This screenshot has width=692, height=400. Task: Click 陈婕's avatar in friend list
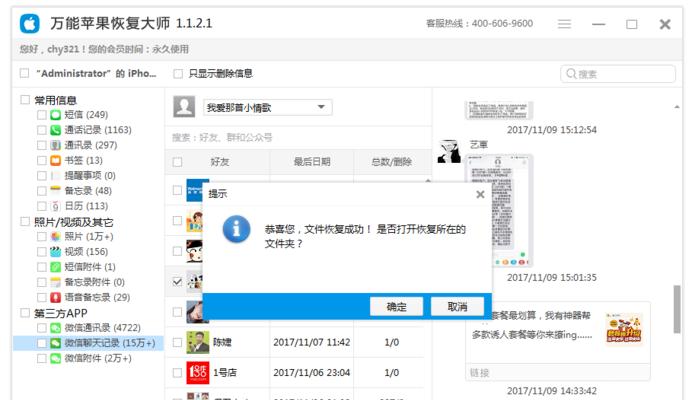click(198, 343)
